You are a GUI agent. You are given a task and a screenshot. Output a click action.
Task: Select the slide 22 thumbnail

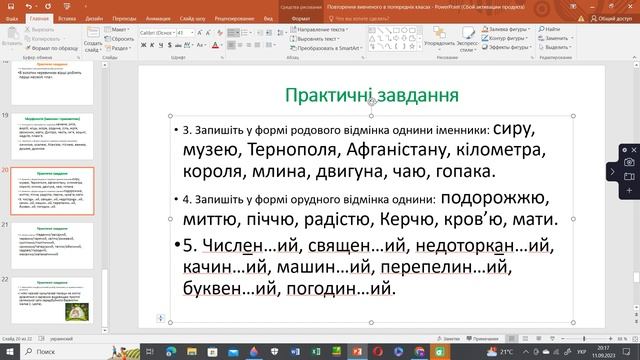pos(52,300)
